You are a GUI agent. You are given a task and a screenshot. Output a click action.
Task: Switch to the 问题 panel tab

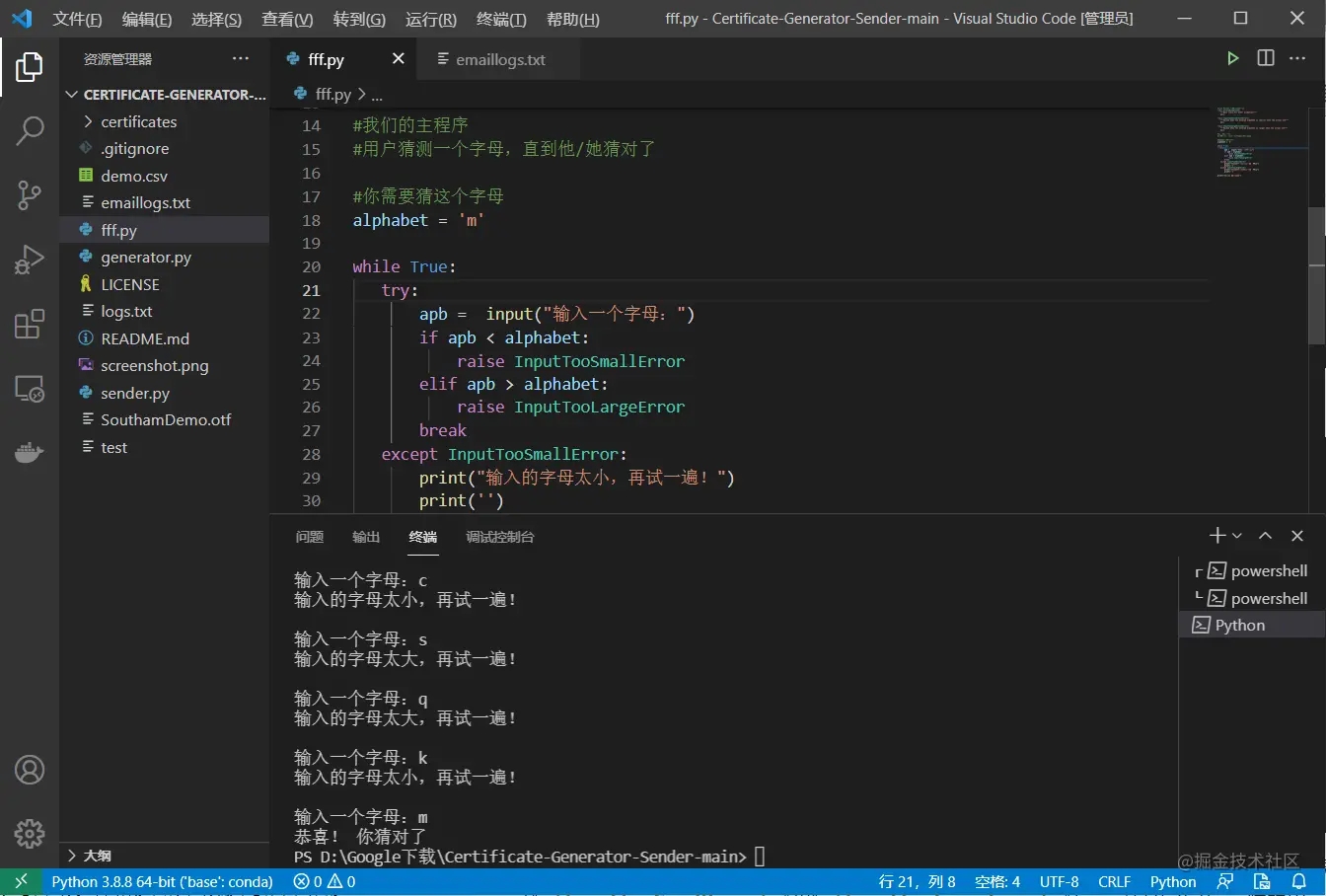[x=309, y=537]
